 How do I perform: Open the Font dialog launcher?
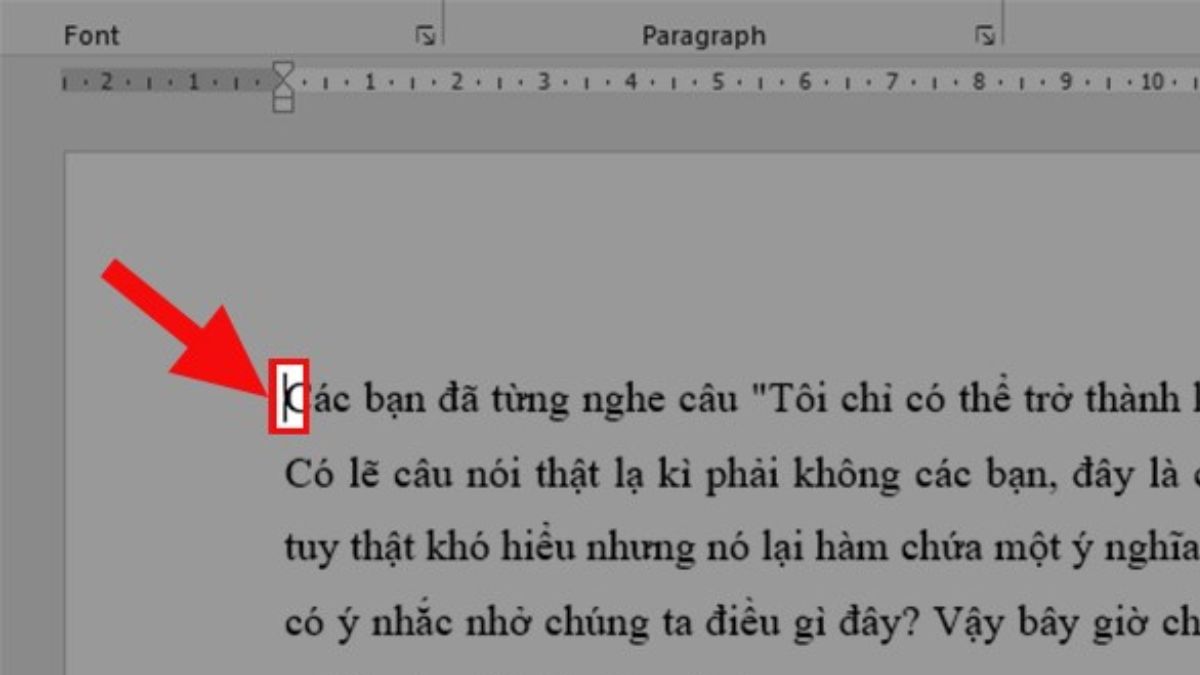425,36
